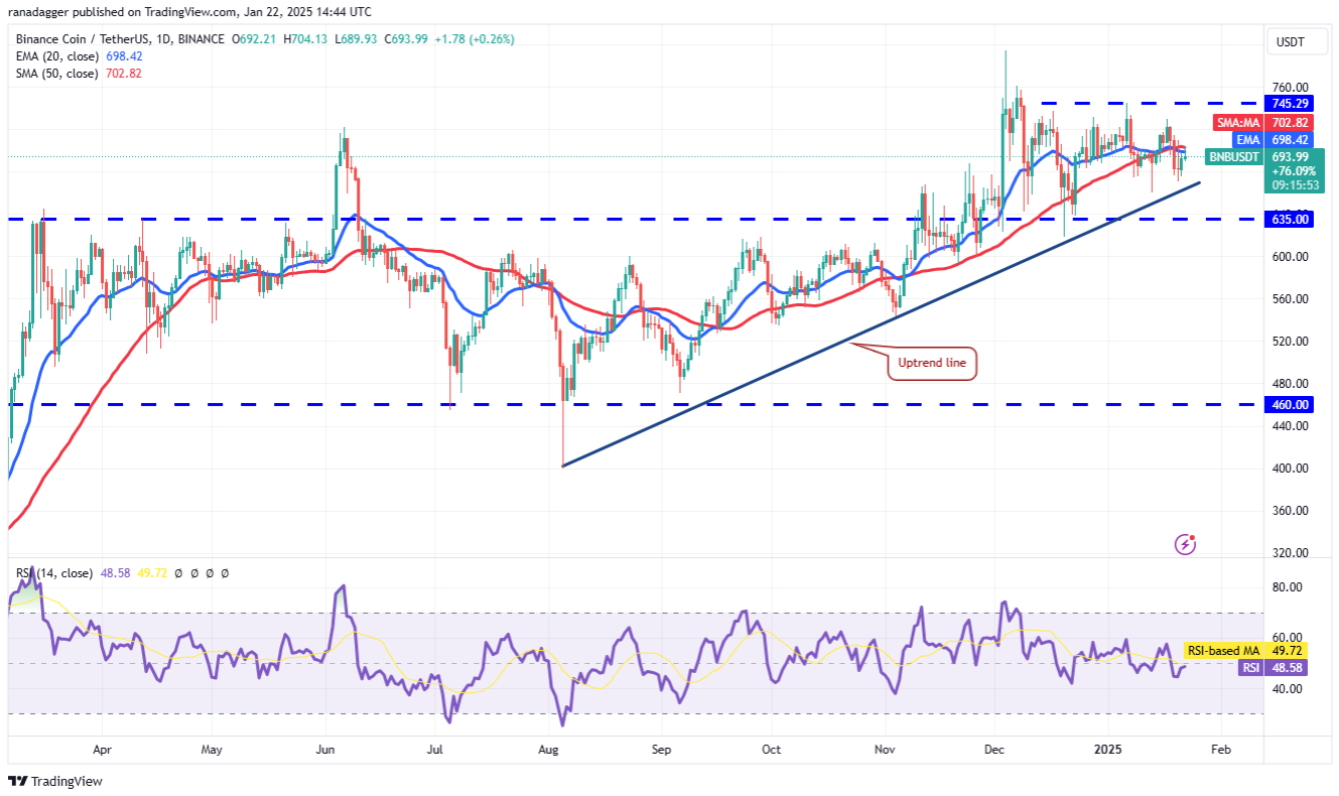Click the Apr label on the time axis
The width and height of the screenshot is (1339, 796).
click(101, 748)
